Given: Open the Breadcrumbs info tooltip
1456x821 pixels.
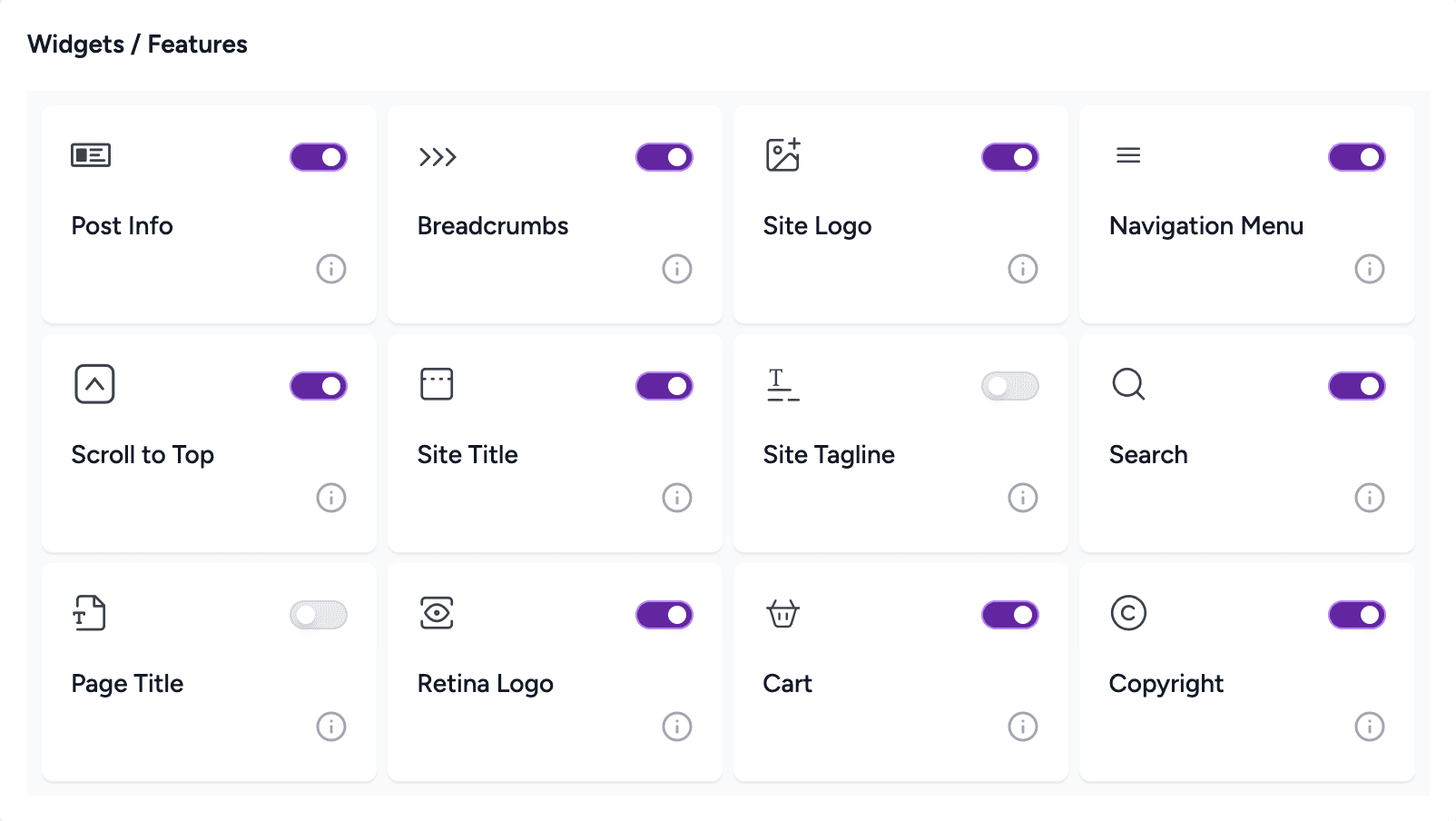Looking at the screenshot, I should [676, 268].
